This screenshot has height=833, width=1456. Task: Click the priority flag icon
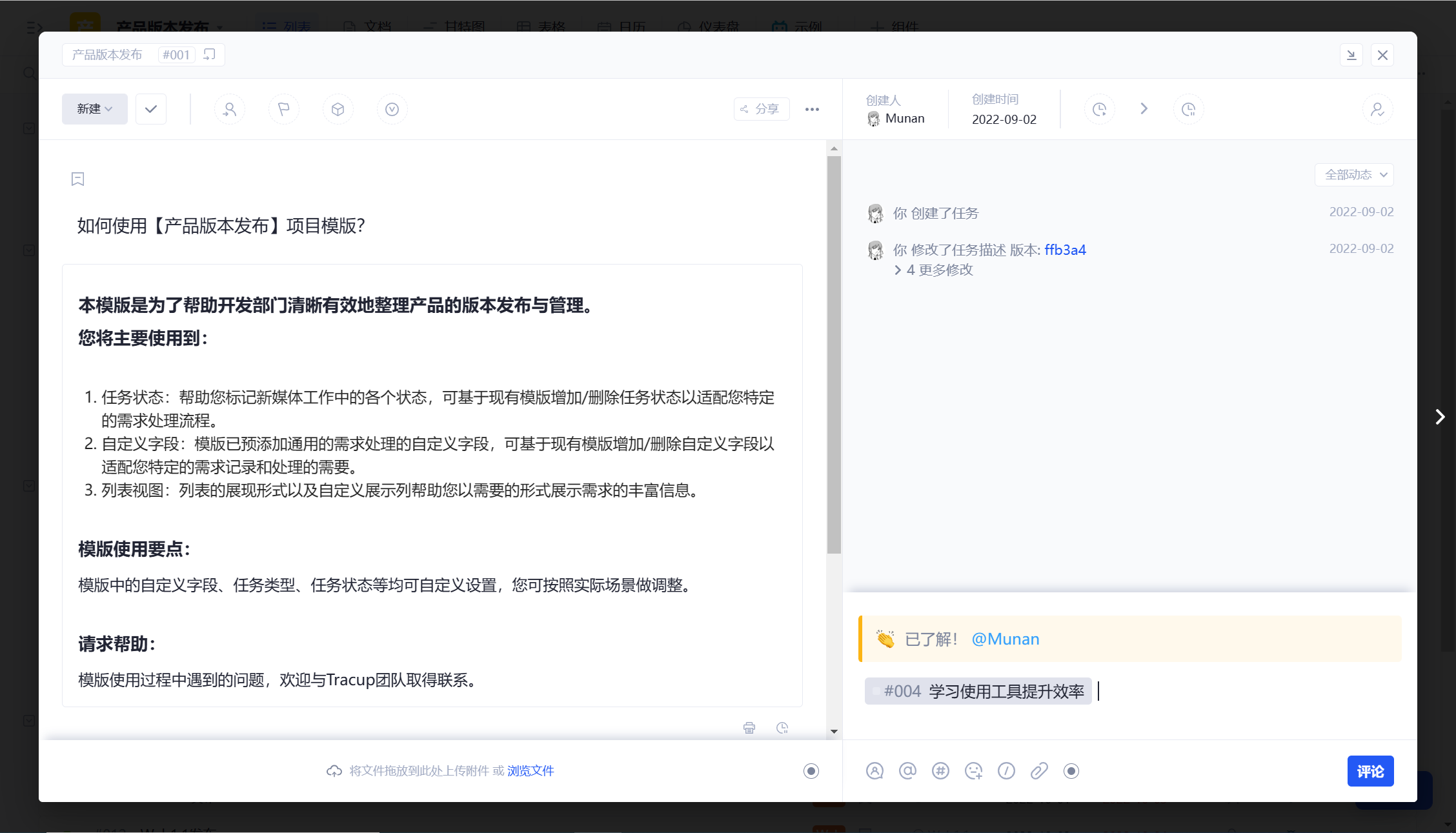coord(284,109)
